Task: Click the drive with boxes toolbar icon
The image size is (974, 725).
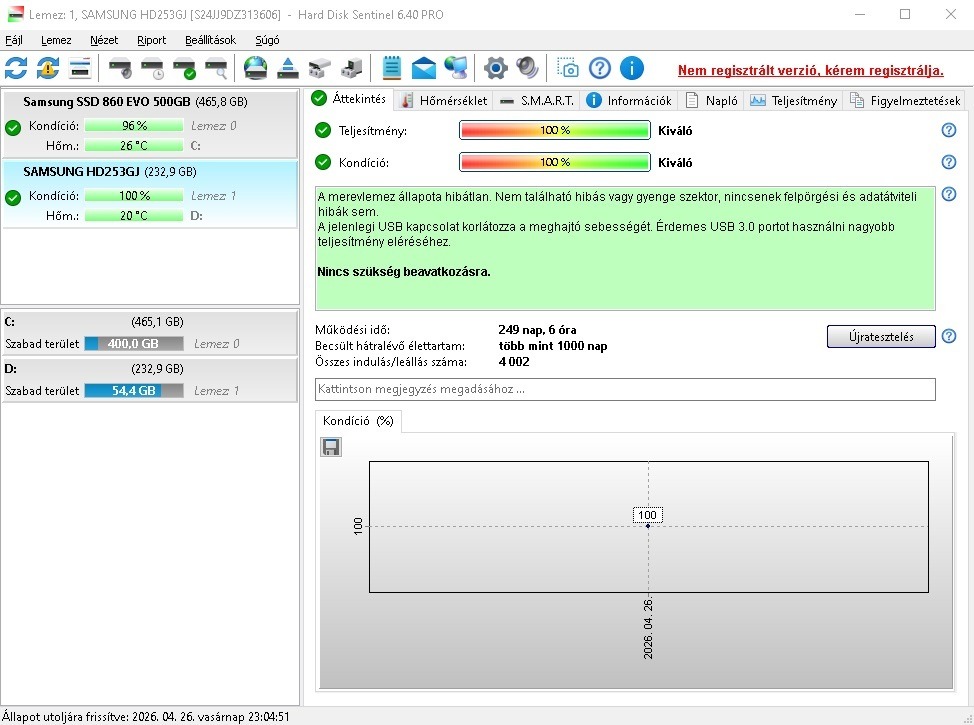Action: (319, 68)
